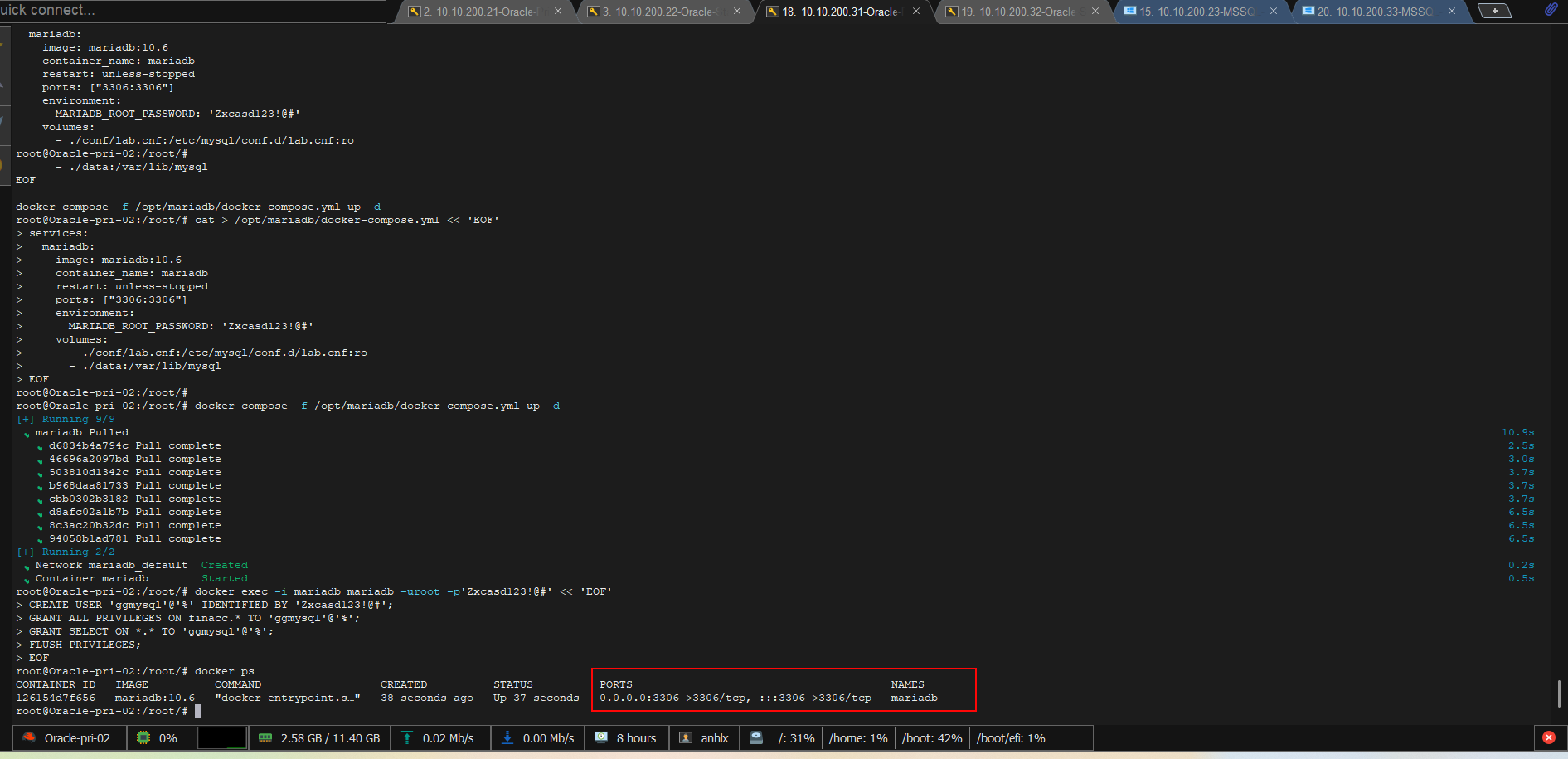1568x759 pixels.
Task: Click the 'FLUSH PRIVILEGES;' line
Action: [x=85, y=645]
